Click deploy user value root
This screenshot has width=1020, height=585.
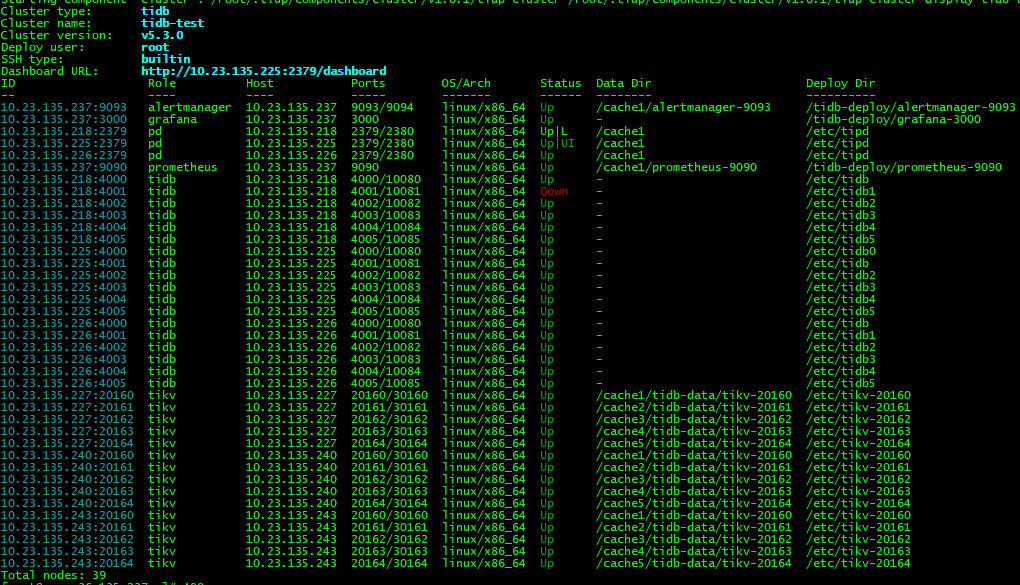point(155,47)
